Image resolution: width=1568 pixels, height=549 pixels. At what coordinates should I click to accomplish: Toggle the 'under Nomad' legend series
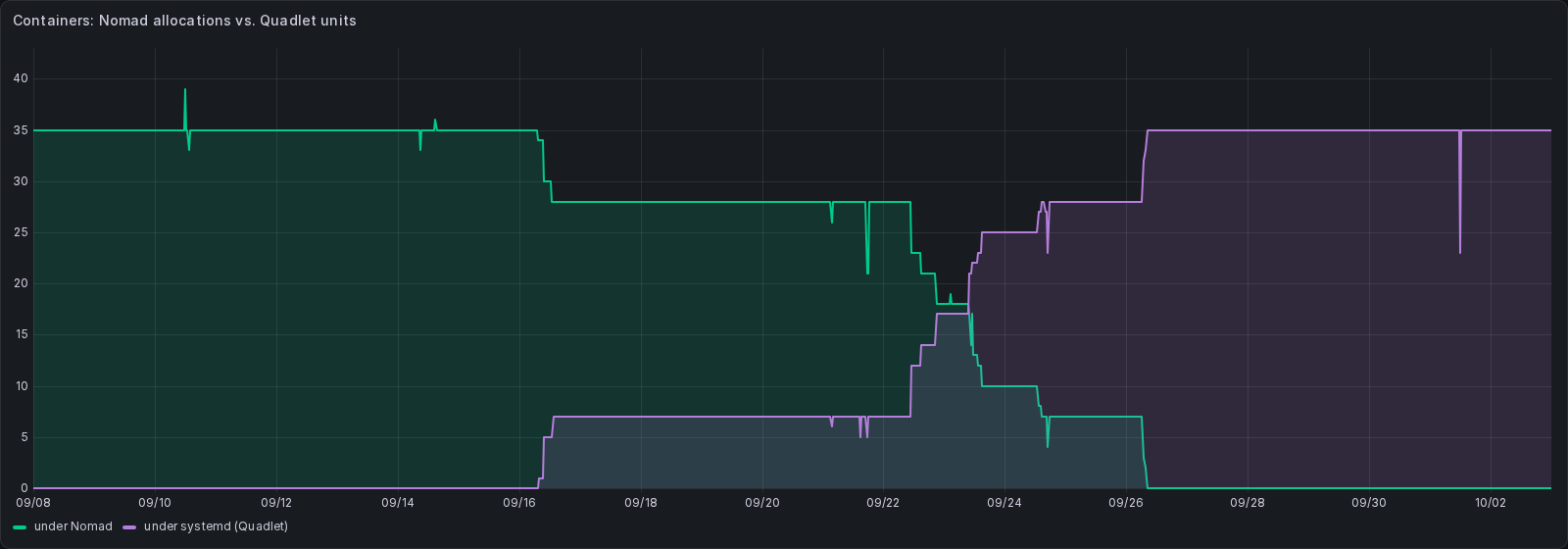click(73, 526)
